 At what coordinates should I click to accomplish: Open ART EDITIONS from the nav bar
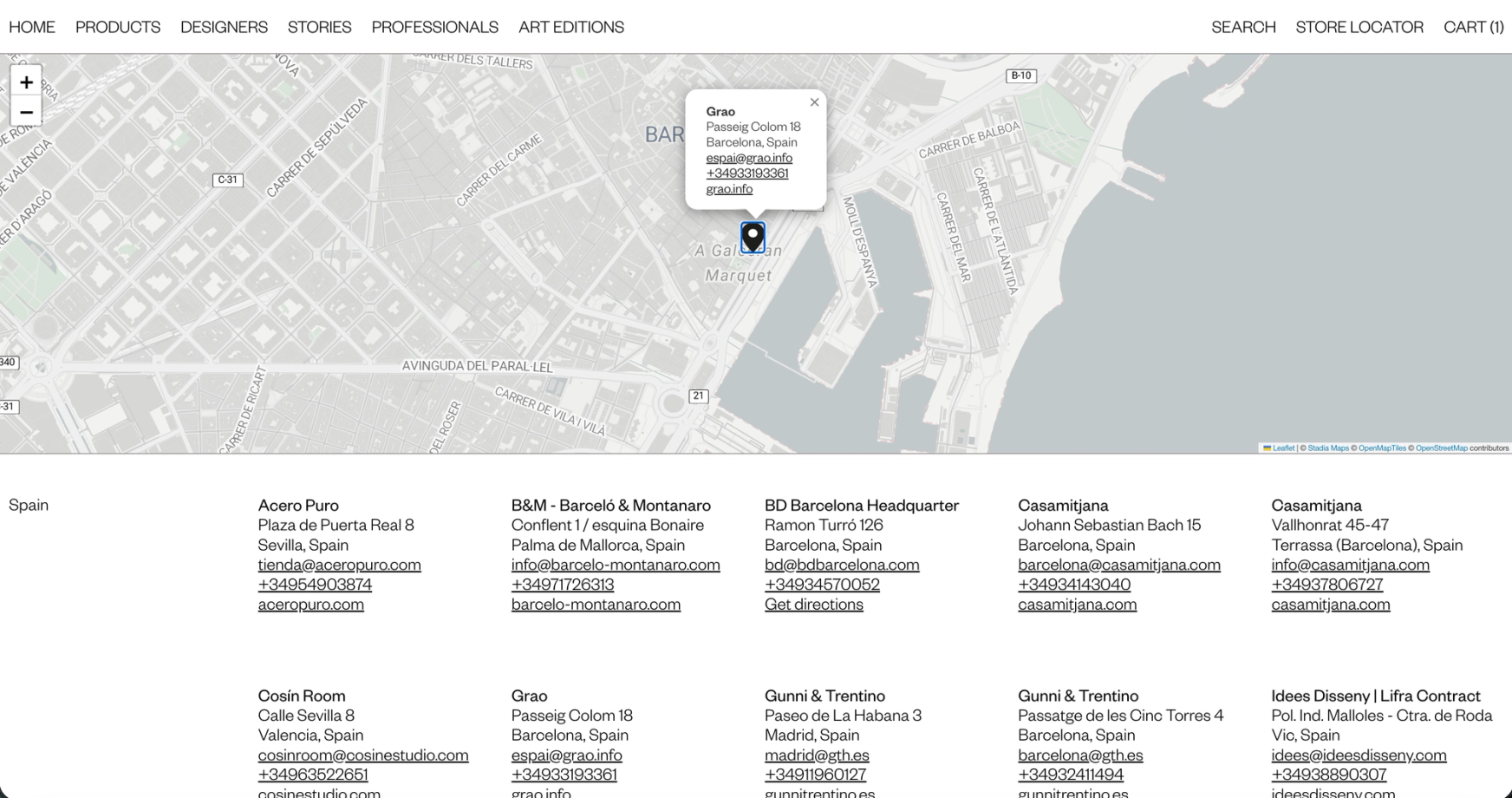571,27
